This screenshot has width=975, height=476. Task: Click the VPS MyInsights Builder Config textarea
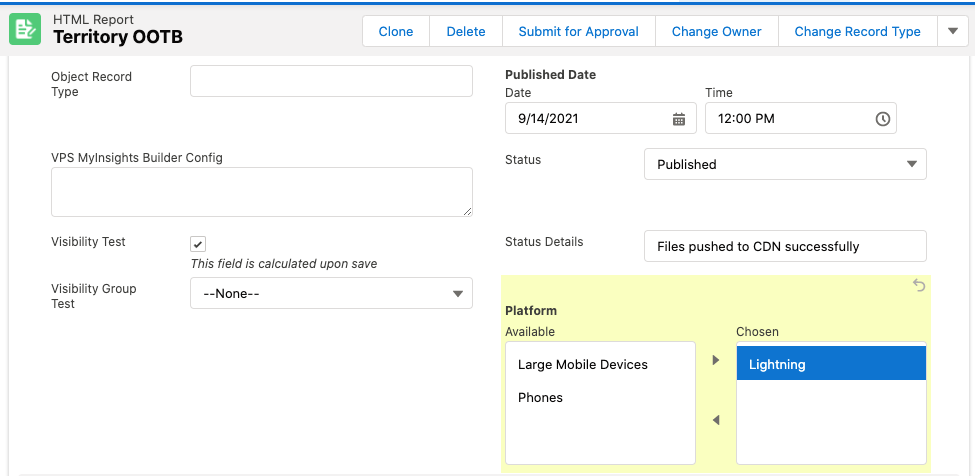[261, 192]
